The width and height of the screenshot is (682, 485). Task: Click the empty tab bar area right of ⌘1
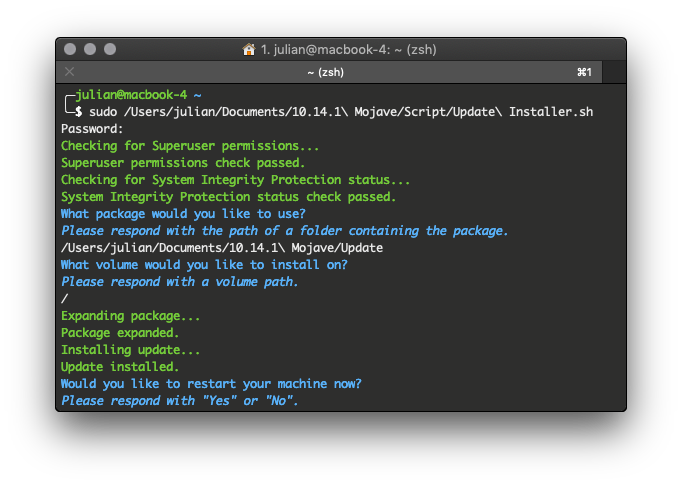(x=614, y=72)
